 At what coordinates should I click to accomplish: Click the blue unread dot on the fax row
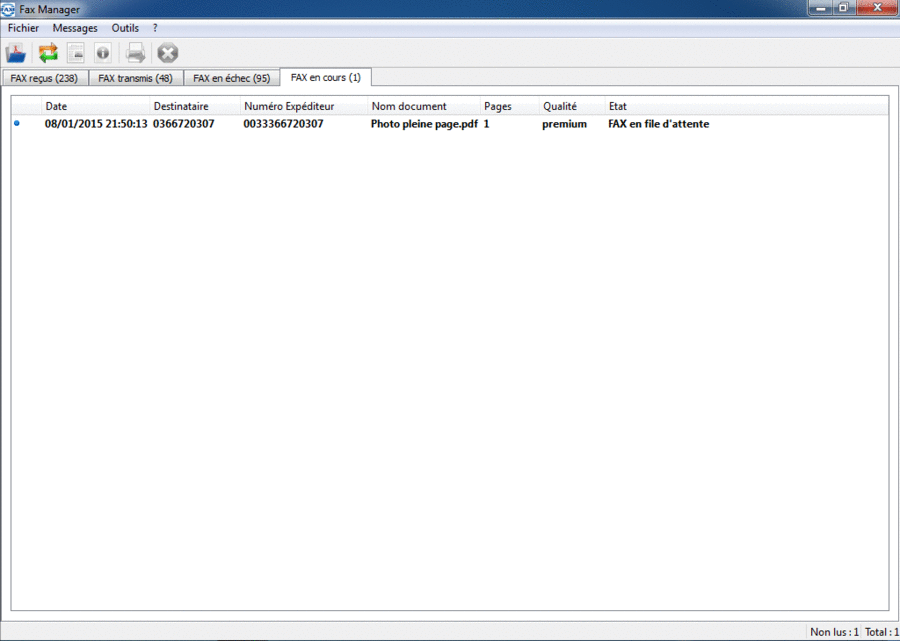click(x=17, y=123)
